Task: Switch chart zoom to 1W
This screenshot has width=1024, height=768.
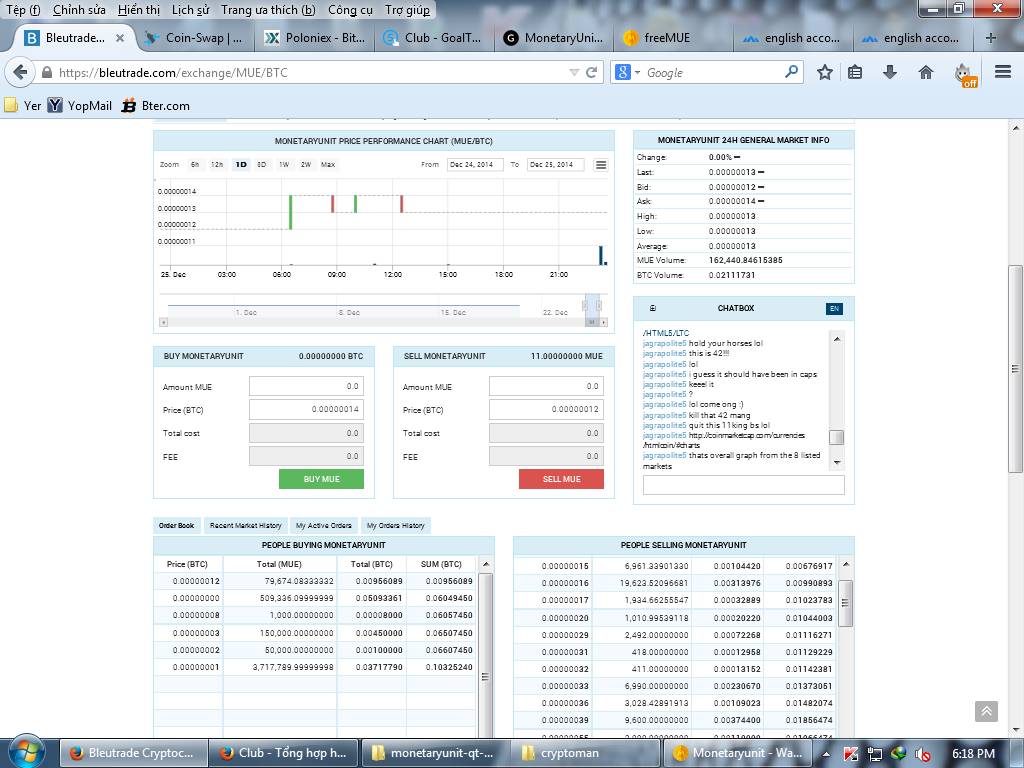Action: [284, 164]
